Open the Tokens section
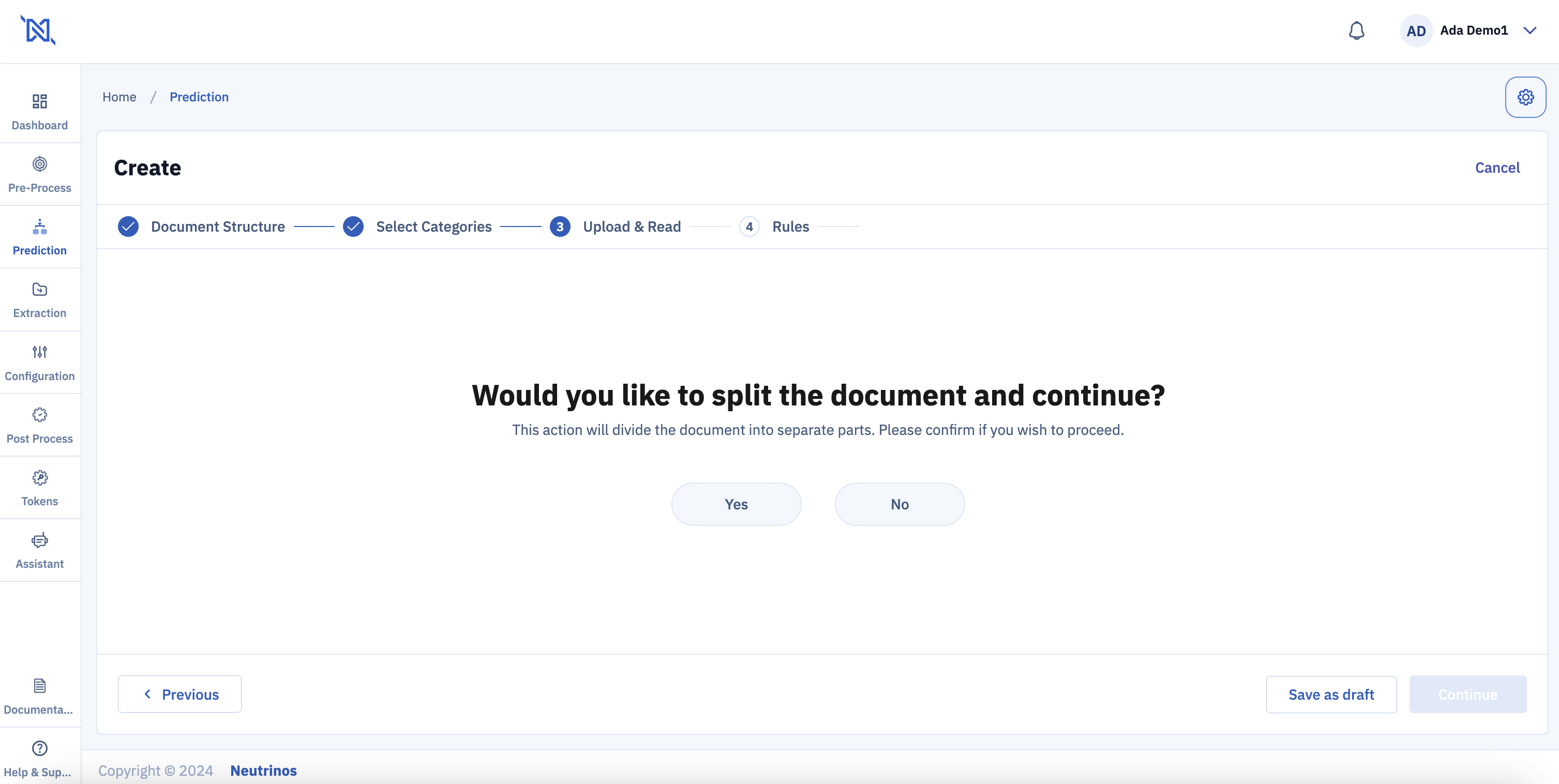Viewport: 1559px width, 784px height. pos(40,488)
